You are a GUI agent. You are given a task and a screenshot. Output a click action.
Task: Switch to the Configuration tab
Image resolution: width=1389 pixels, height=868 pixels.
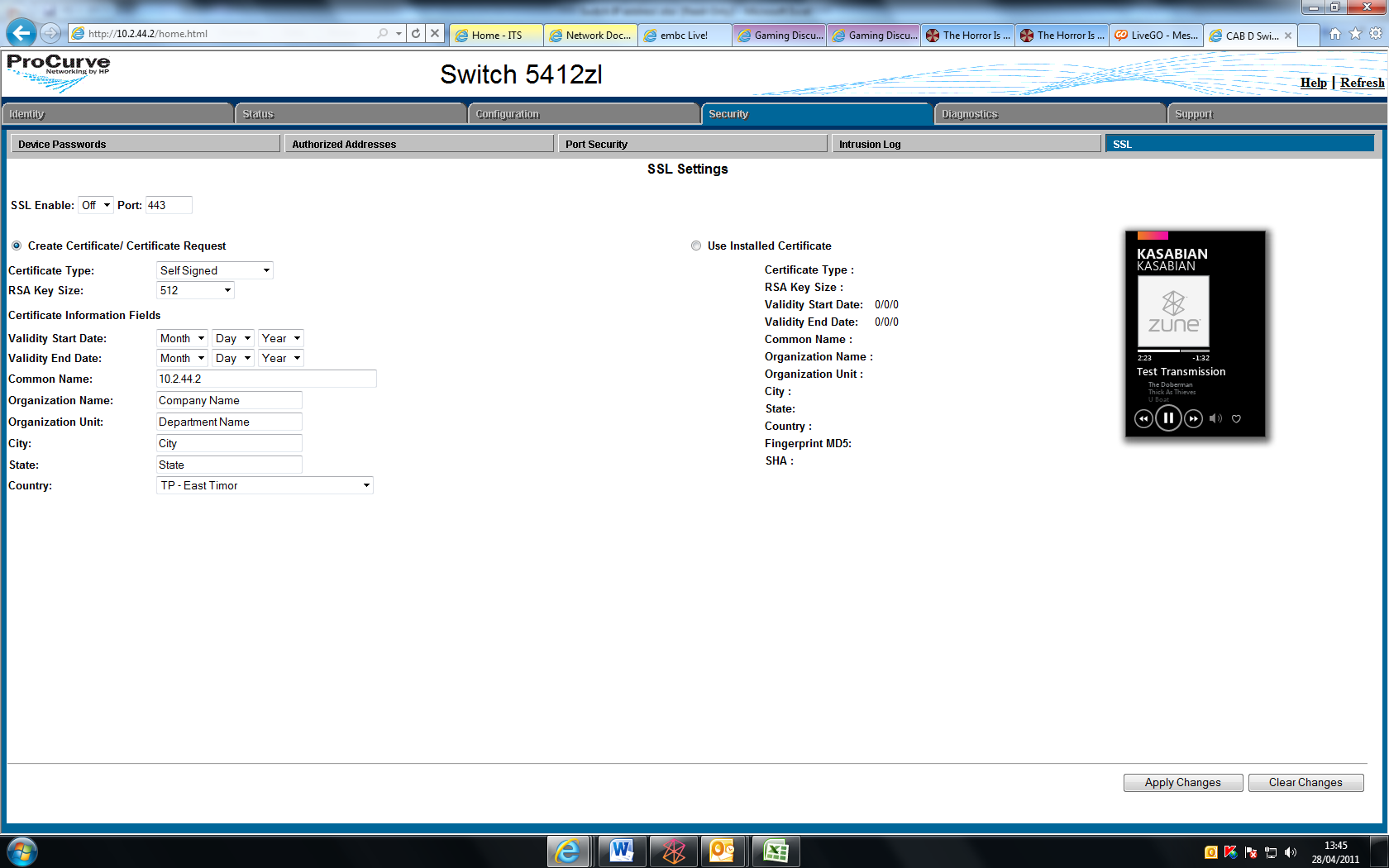tap(584, 114)
